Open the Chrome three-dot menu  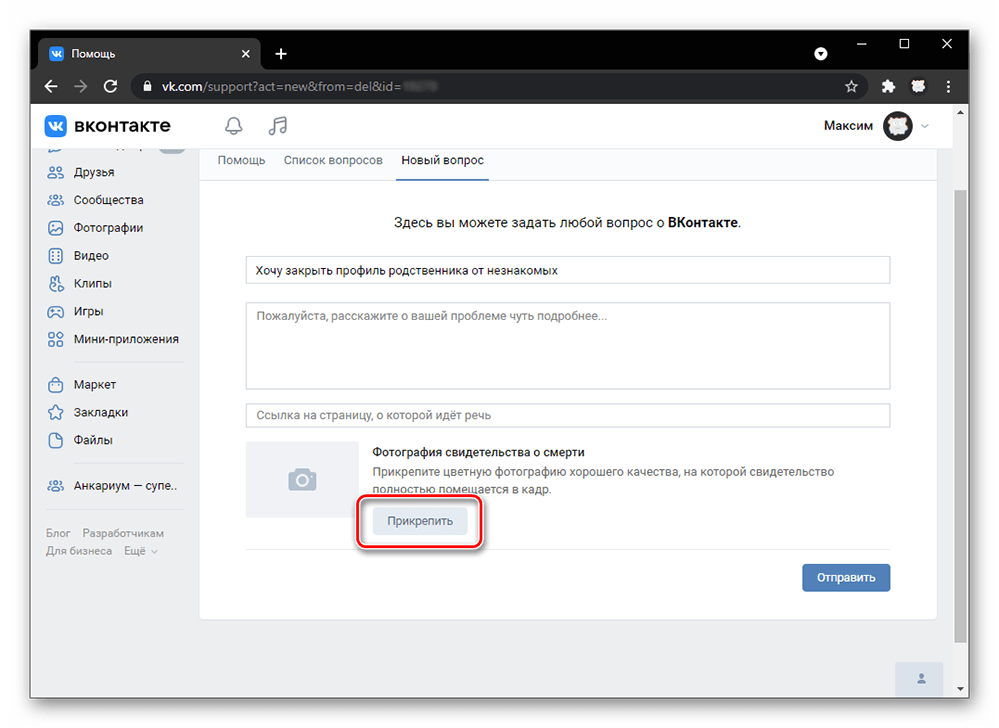point(948,87)
